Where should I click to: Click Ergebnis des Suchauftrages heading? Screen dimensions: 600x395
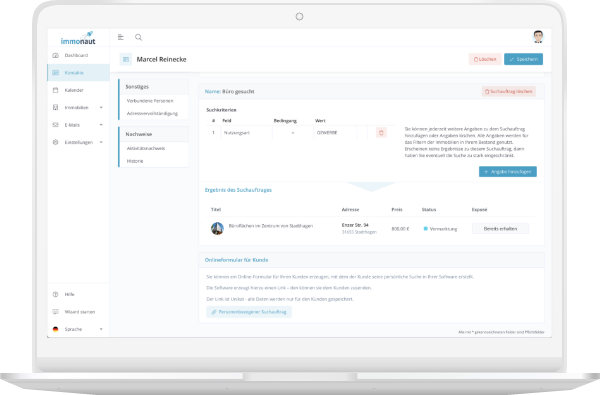[238, 190]
